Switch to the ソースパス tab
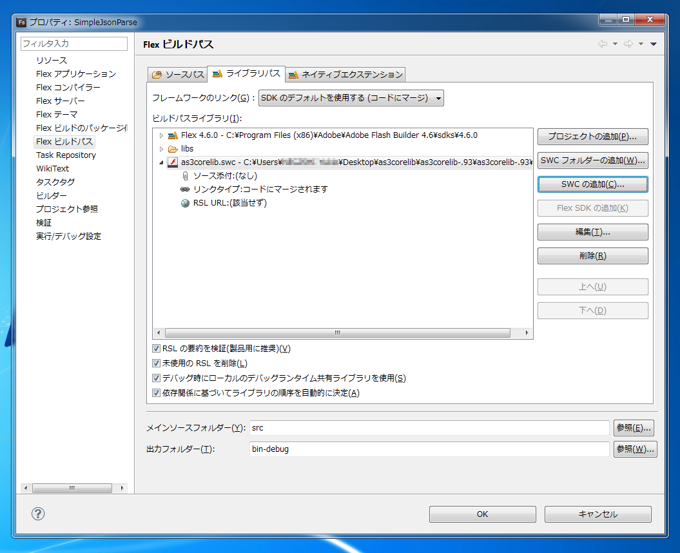 pos(177,75)
